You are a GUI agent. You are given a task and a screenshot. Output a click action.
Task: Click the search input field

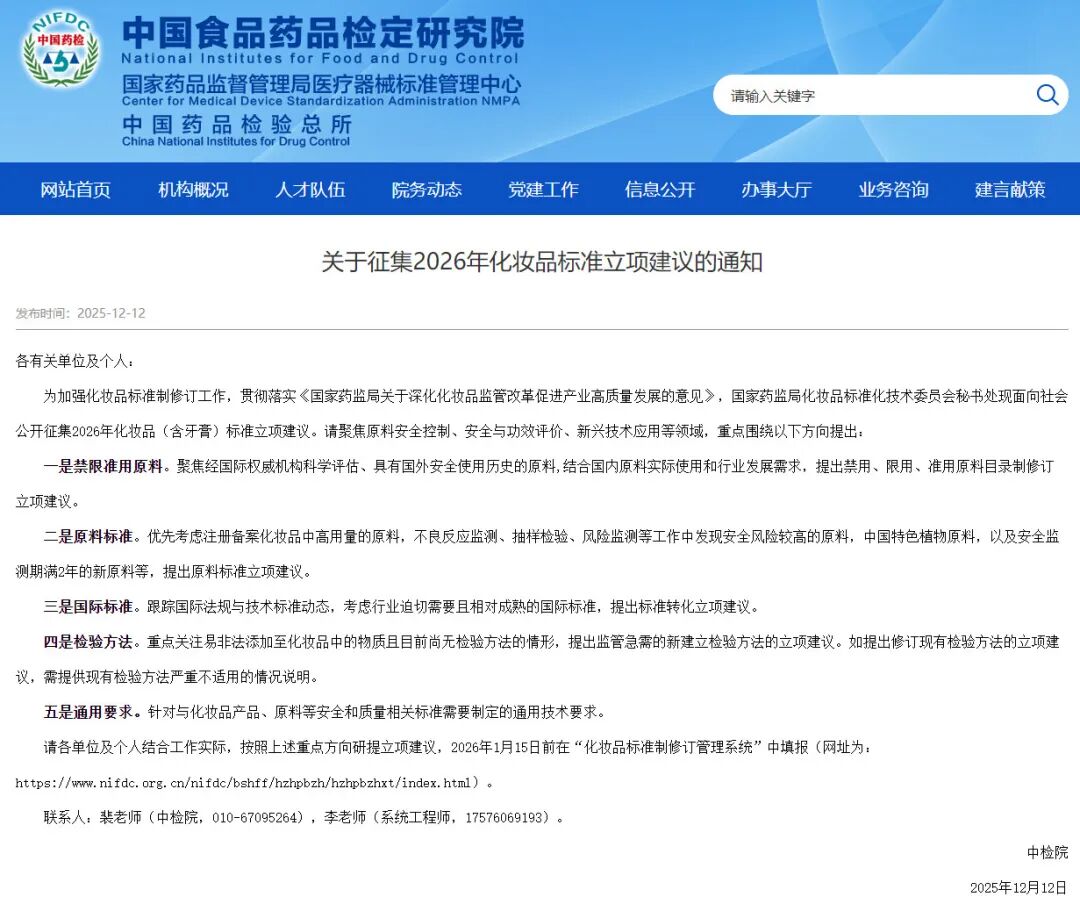[860, 94]
